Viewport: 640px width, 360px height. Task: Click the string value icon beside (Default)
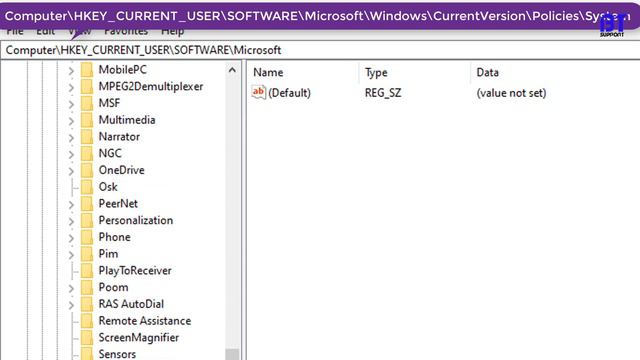[x=259, y=92]
